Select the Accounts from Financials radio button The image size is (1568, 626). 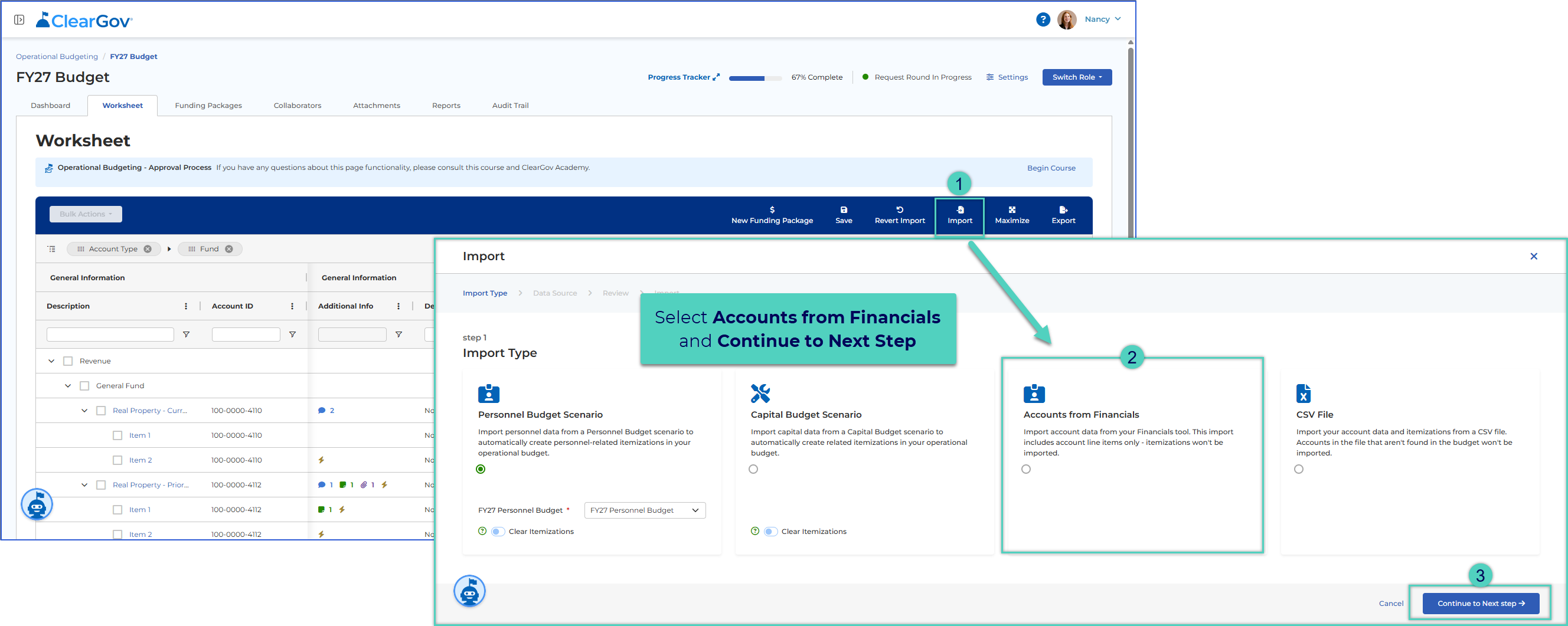point(1025,469)
